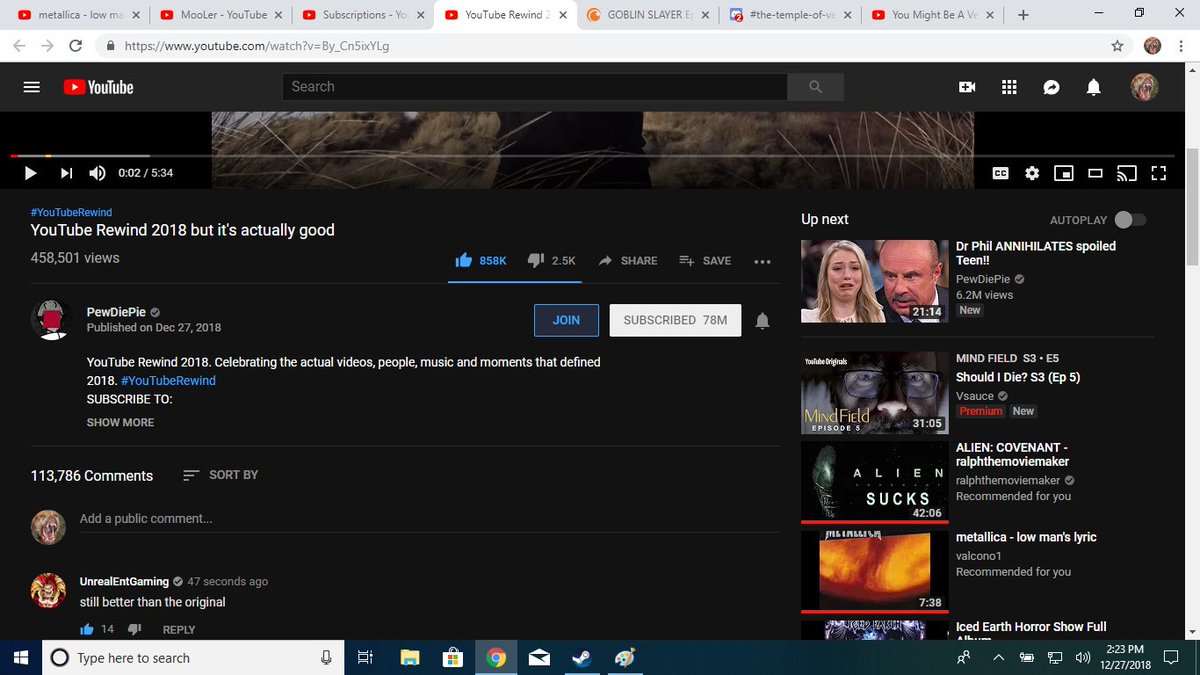
Task: Save video to a playlist
Action: (x=705, y=260)
